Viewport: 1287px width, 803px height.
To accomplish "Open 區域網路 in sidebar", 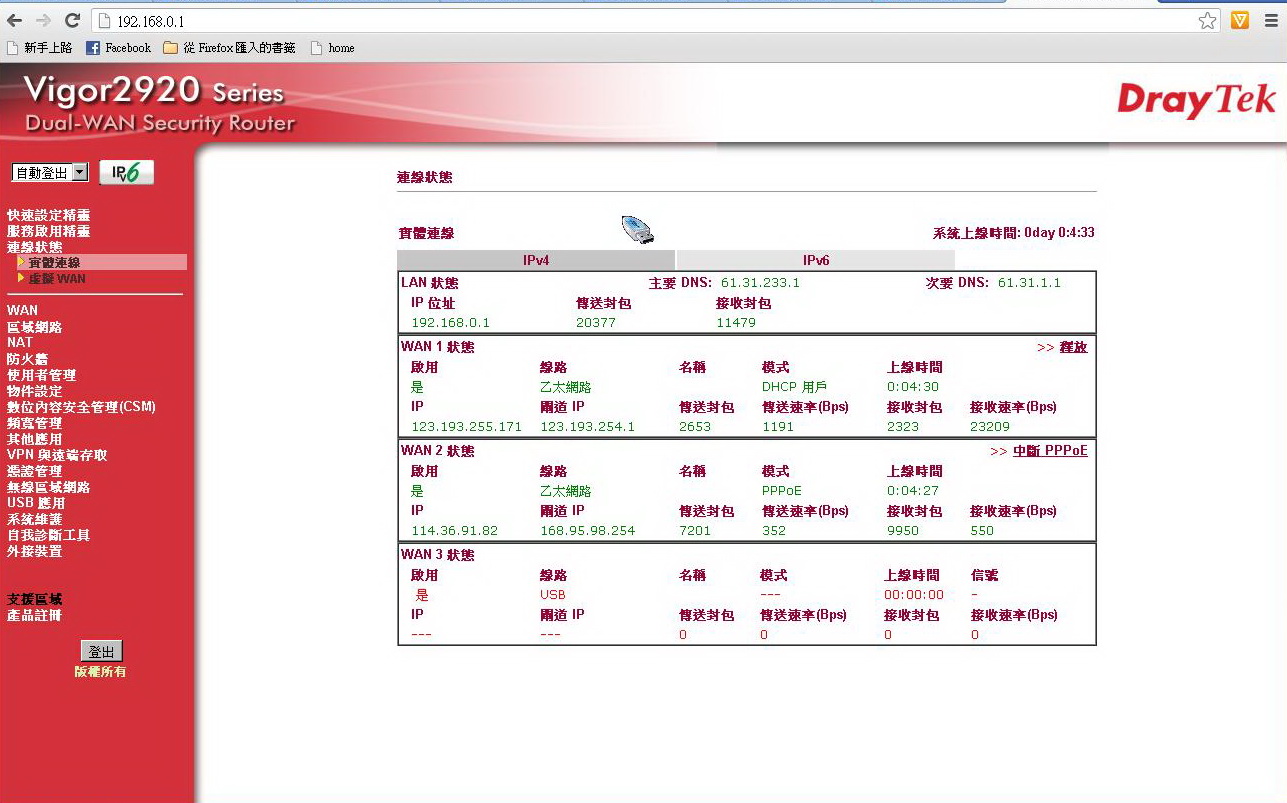I will point(34,327).
